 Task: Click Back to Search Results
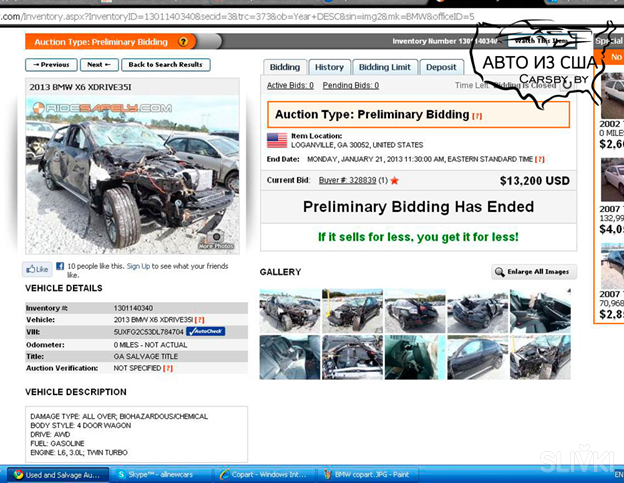(x=165, y=64)
